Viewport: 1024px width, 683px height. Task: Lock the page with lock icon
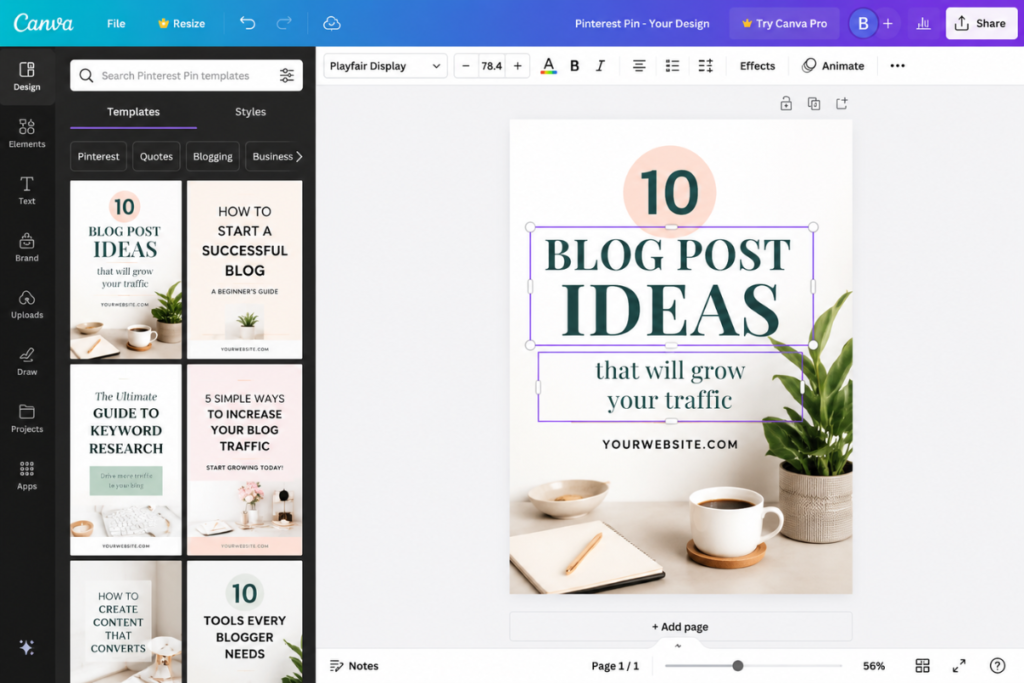pos(786,103)
